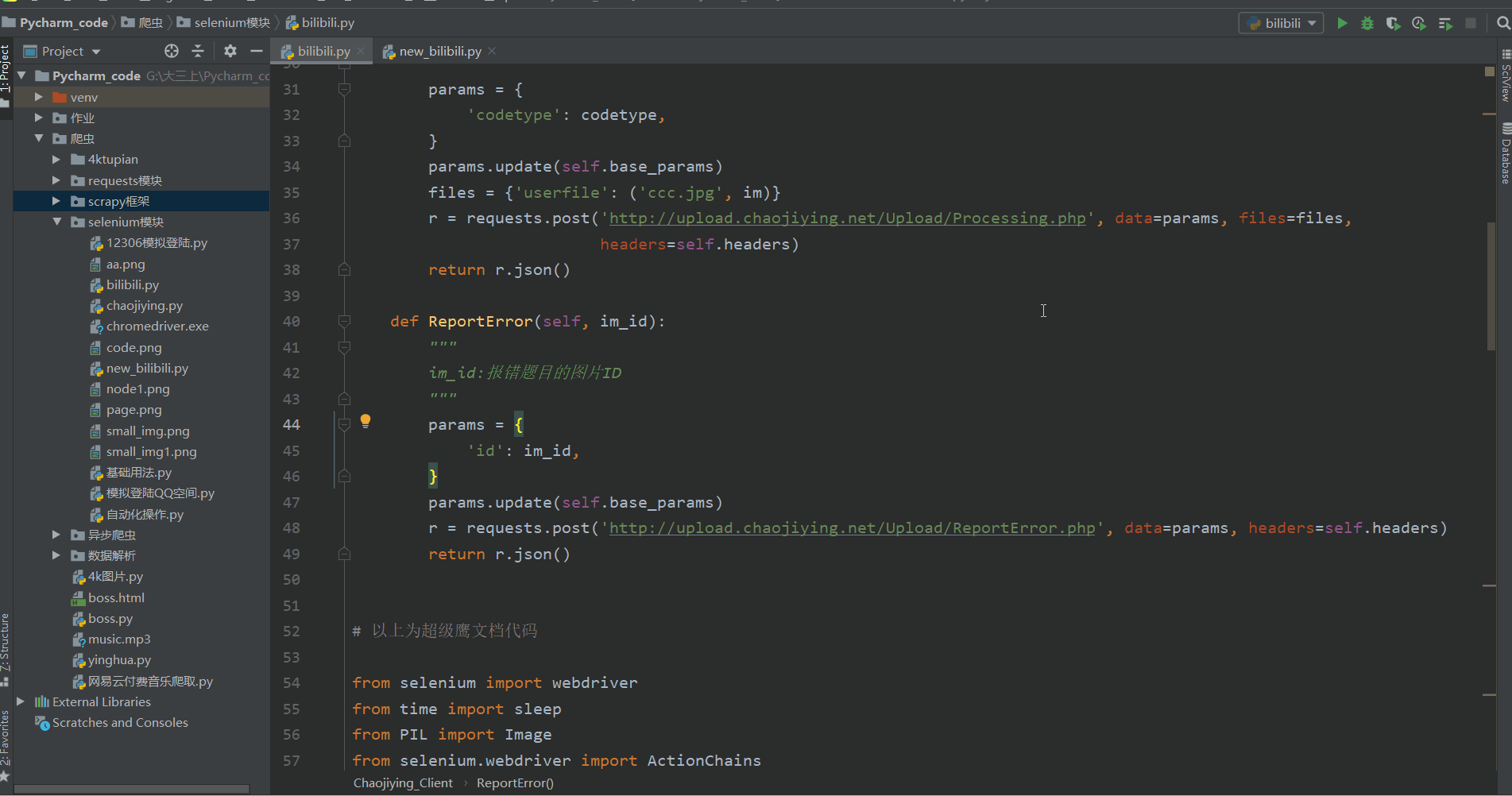Open the Database side panel
The image size is (1512, 796).
pos(1506,153)
